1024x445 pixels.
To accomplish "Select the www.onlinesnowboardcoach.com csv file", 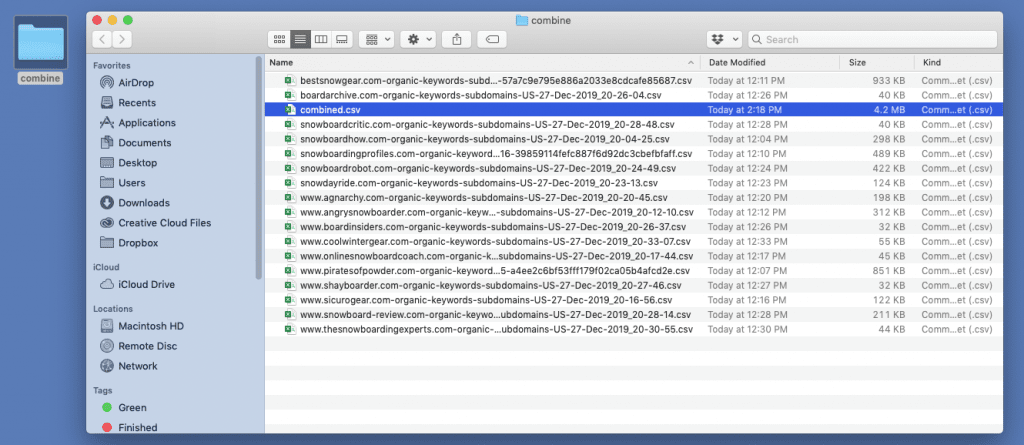I will pos(633,256).
